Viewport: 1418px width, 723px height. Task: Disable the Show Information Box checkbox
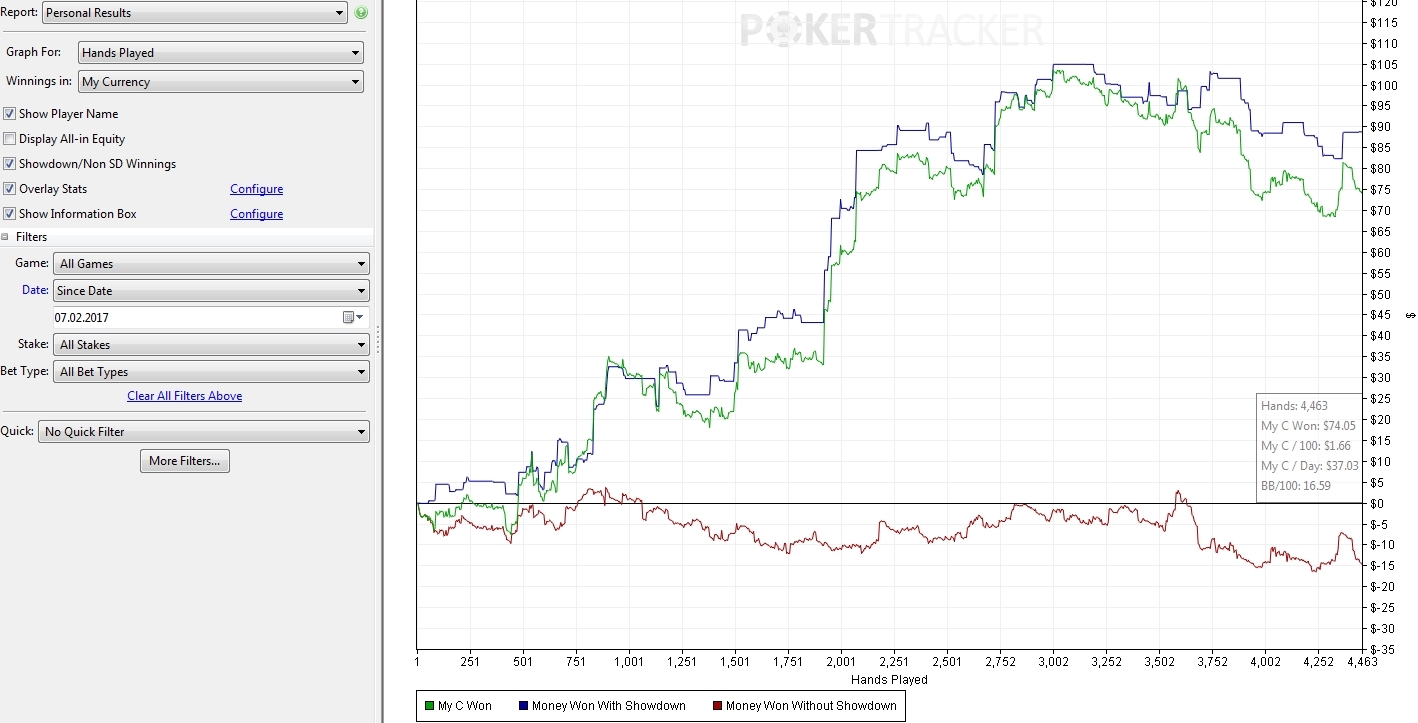coord(10,214)
